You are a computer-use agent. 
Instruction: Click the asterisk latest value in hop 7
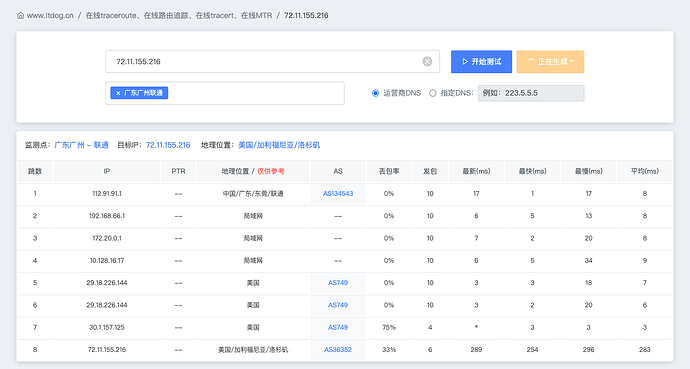[476, 327]
